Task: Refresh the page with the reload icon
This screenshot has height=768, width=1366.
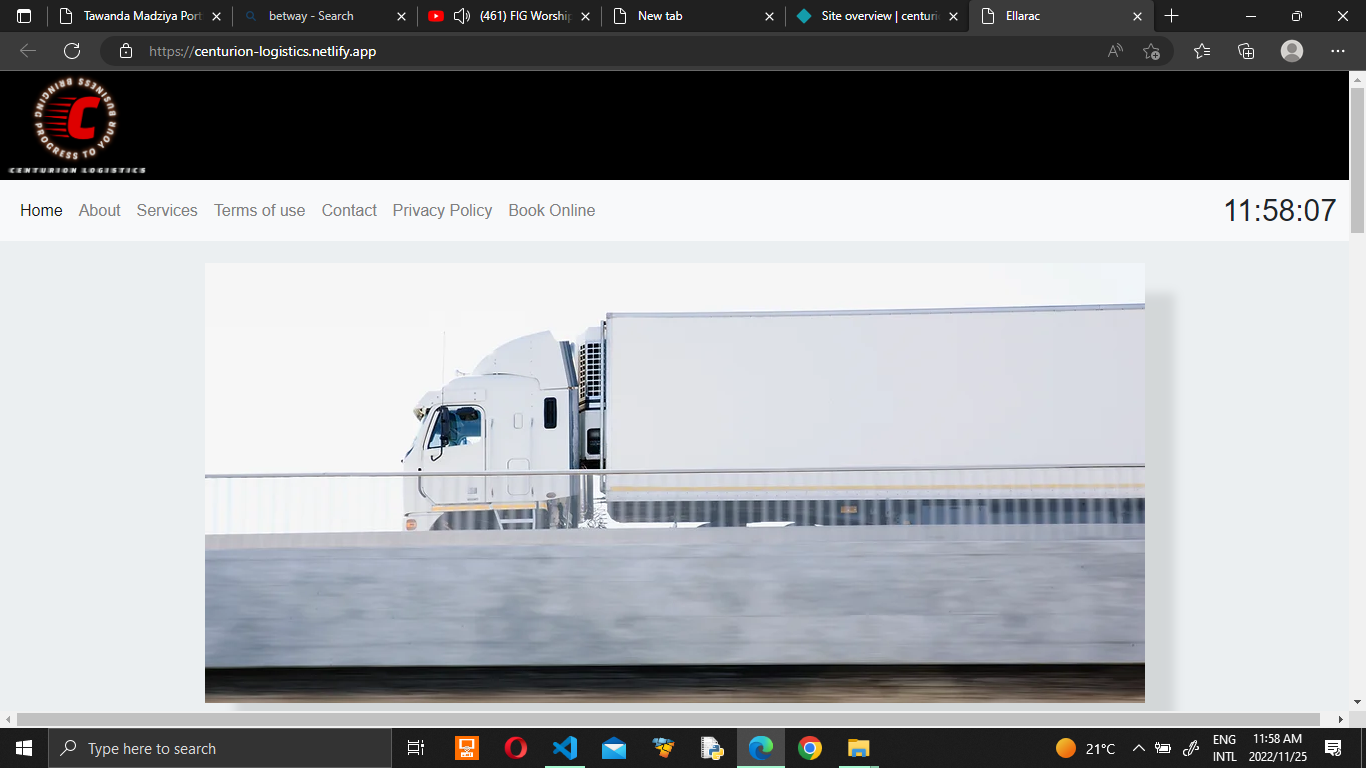Action: click(x=72, y=51)
